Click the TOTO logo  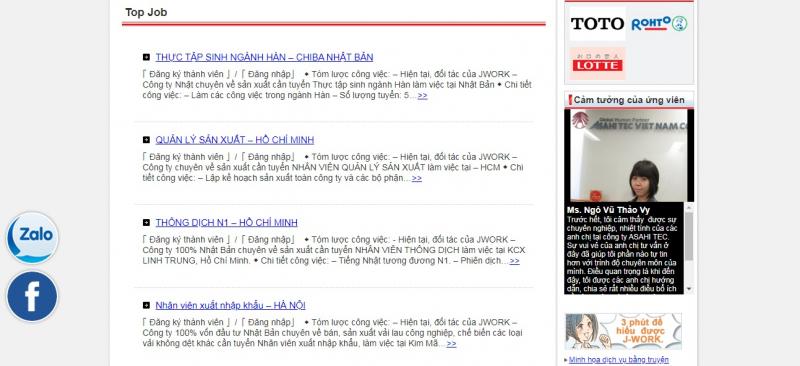coord(597,23)
